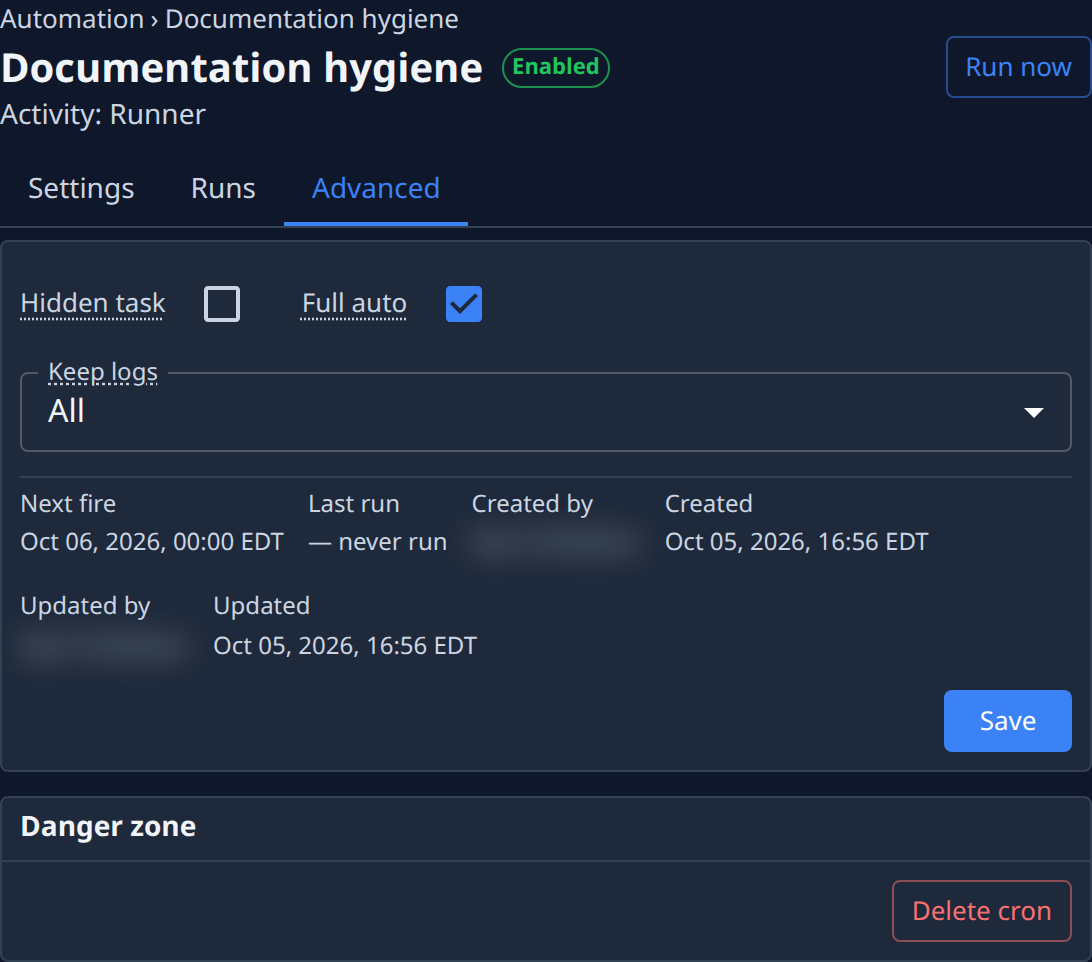Screen dimensions: 1092x962
Task: Click the Documentation hygiene page title
Action: point(242,68)
